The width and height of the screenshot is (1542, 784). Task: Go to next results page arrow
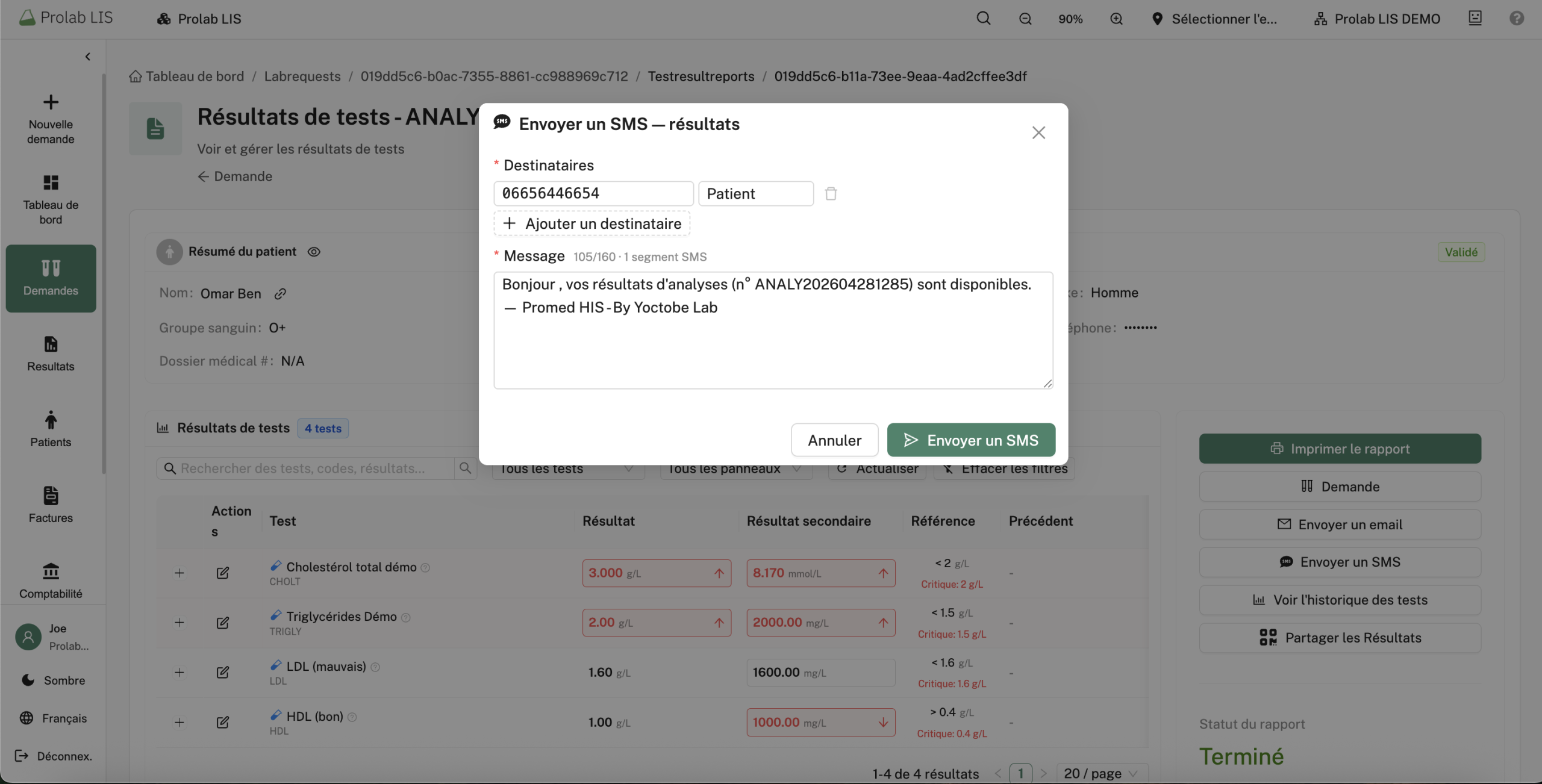coord(1044,773)
